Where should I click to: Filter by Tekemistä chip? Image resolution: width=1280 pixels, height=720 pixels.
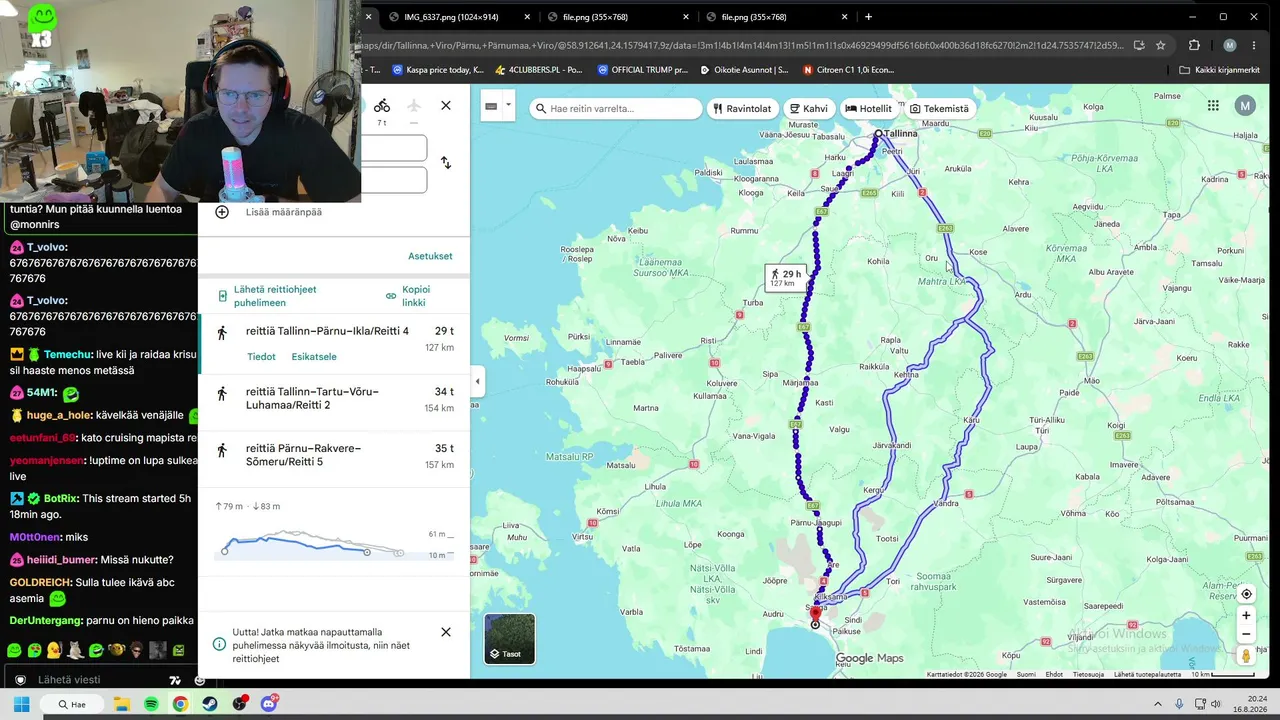[x=939, y=108]
